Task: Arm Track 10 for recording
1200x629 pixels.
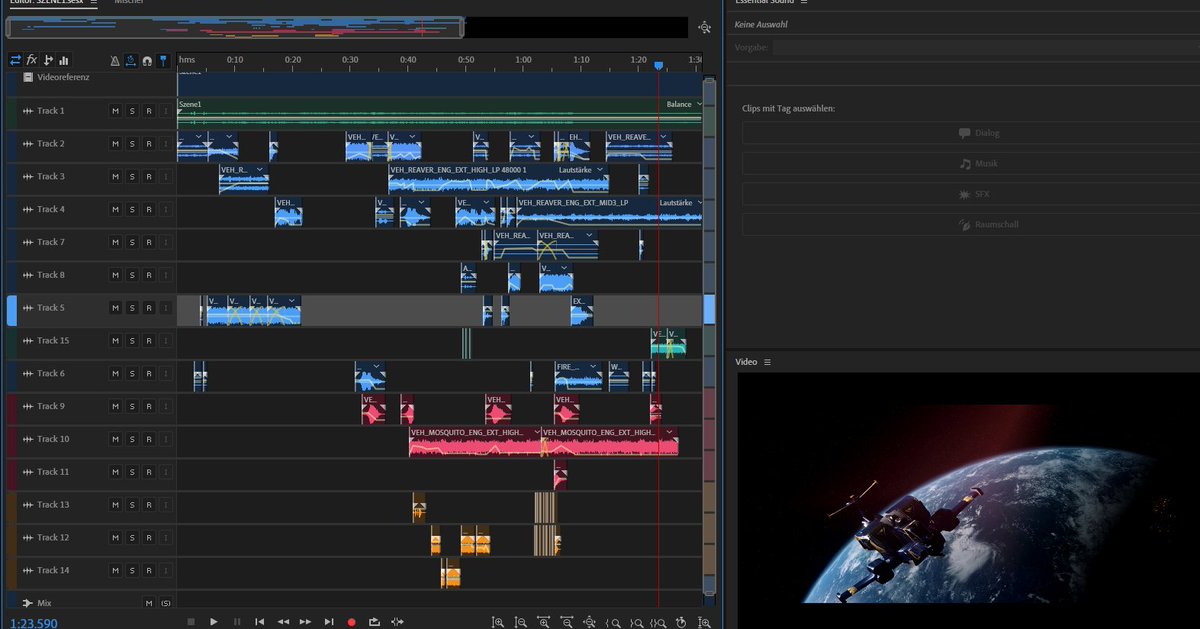Action: 147,438
